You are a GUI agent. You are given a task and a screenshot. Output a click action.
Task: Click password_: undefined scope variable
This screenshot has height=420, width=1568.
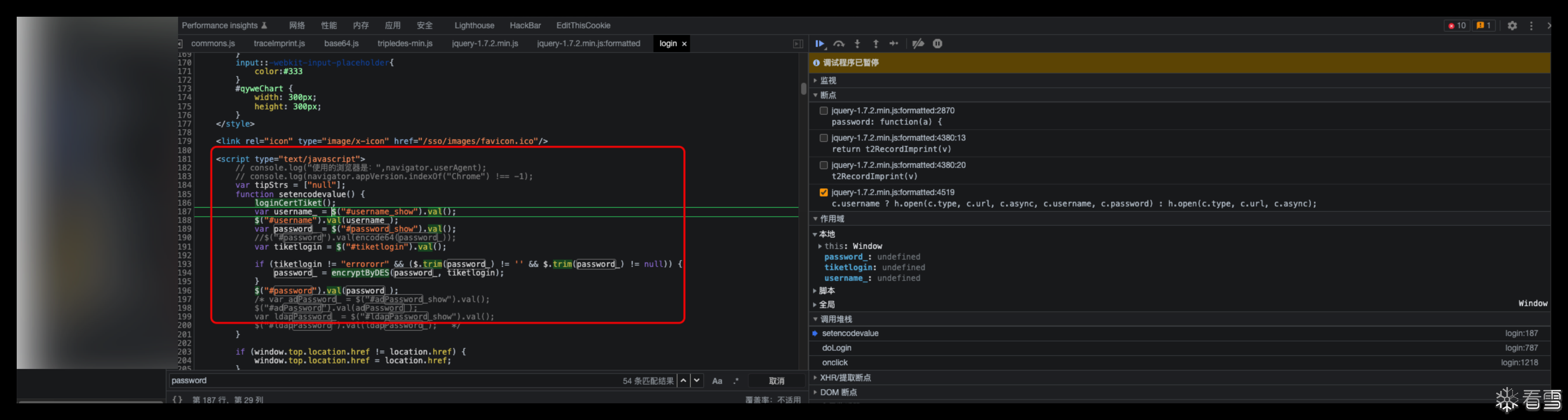(x=872, y=257)
